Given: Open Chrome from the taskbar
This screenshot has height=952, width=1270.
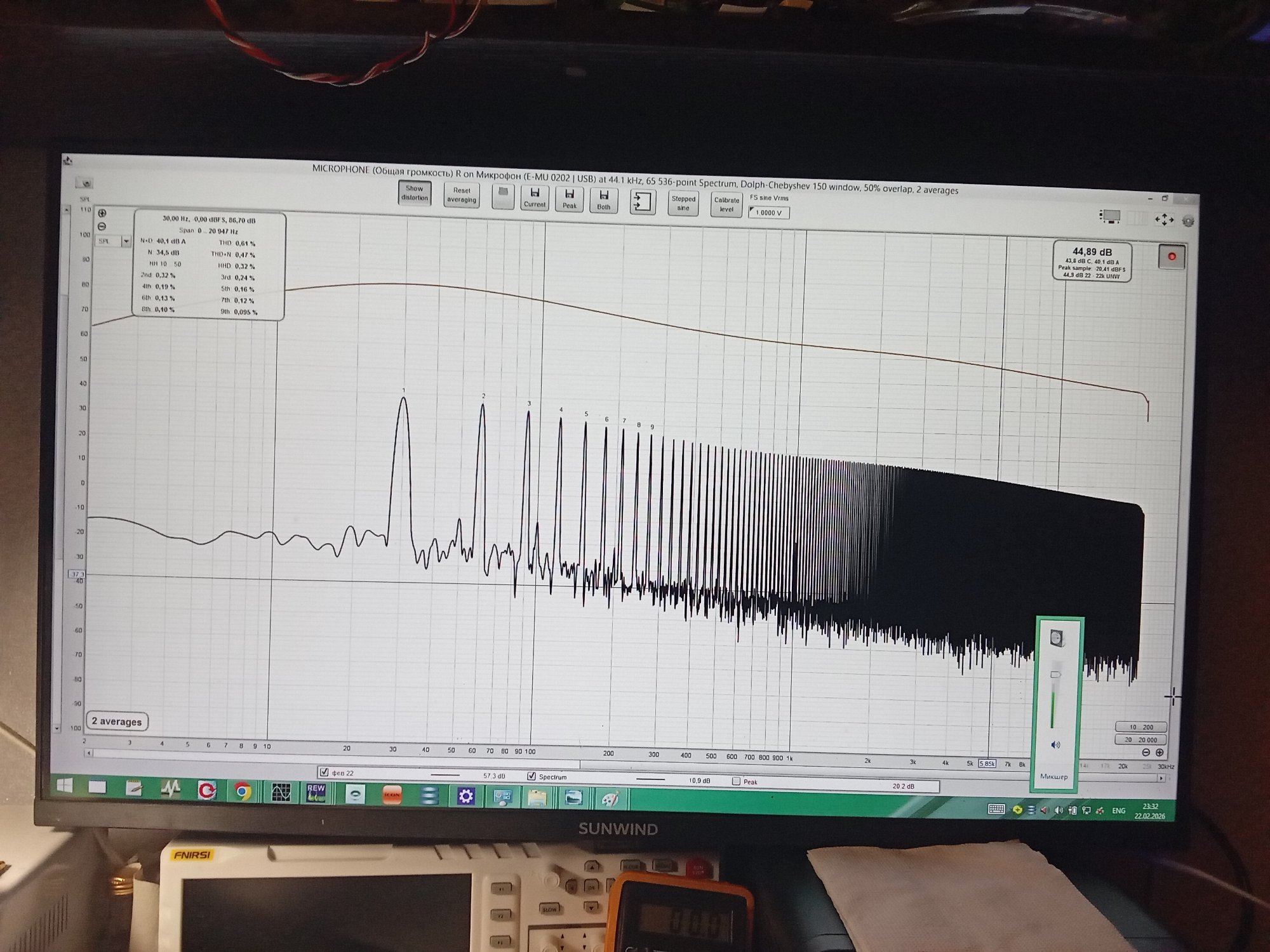Looking at the screenshot, I should 243,791.
